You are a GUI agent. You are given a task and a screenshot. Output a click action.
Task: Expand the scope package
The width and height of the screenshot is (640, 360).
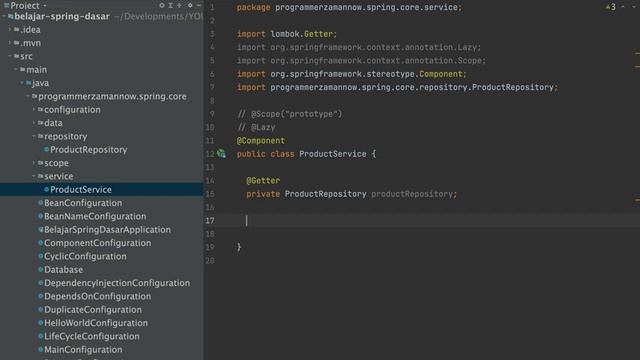click(34, 162)
